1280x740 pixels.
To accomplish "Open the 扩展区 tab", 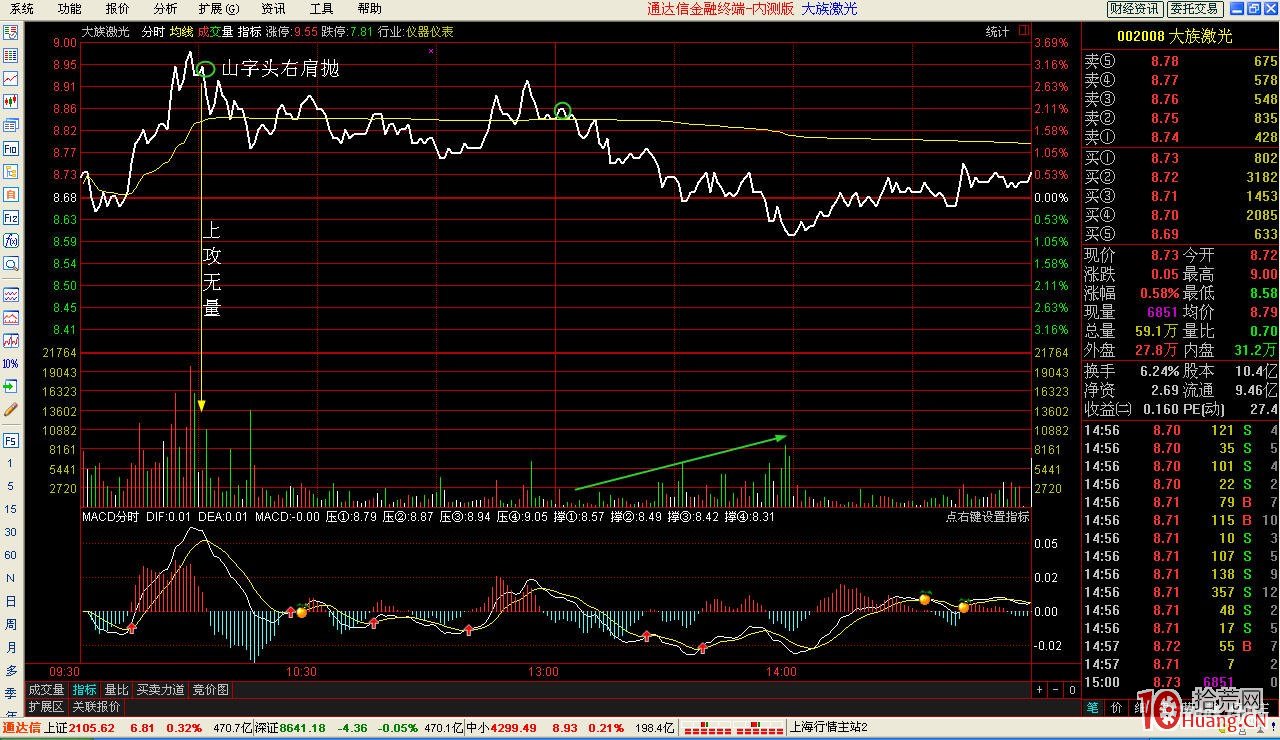I will click(x=46, y=706).
